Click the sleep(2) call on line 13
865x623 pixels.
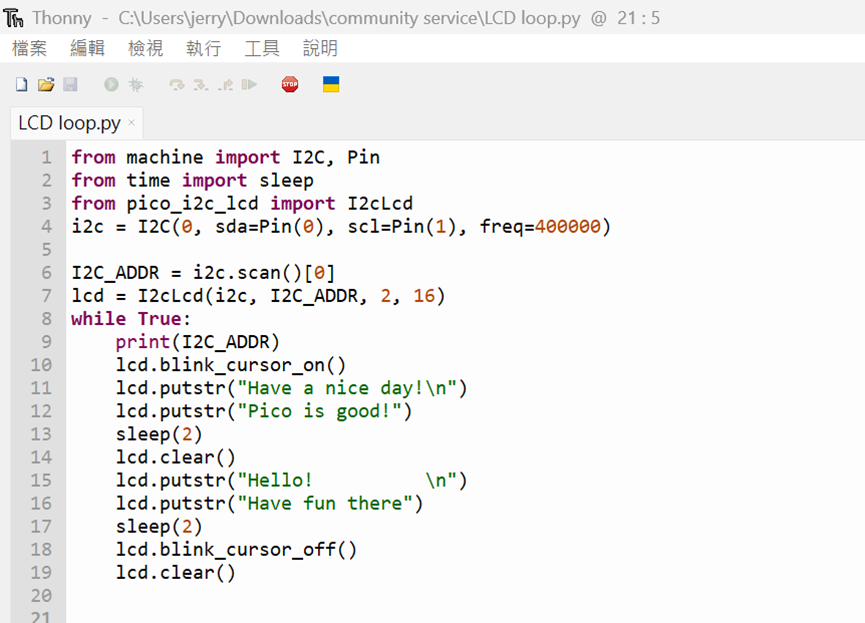point(159,435)
